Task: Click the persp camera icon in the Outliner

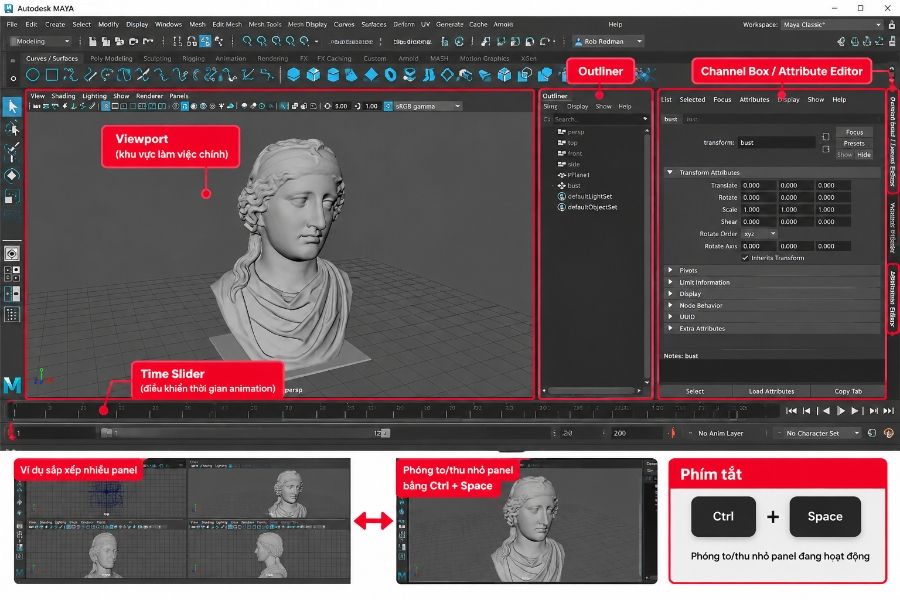Action: [x=562, y=132]
